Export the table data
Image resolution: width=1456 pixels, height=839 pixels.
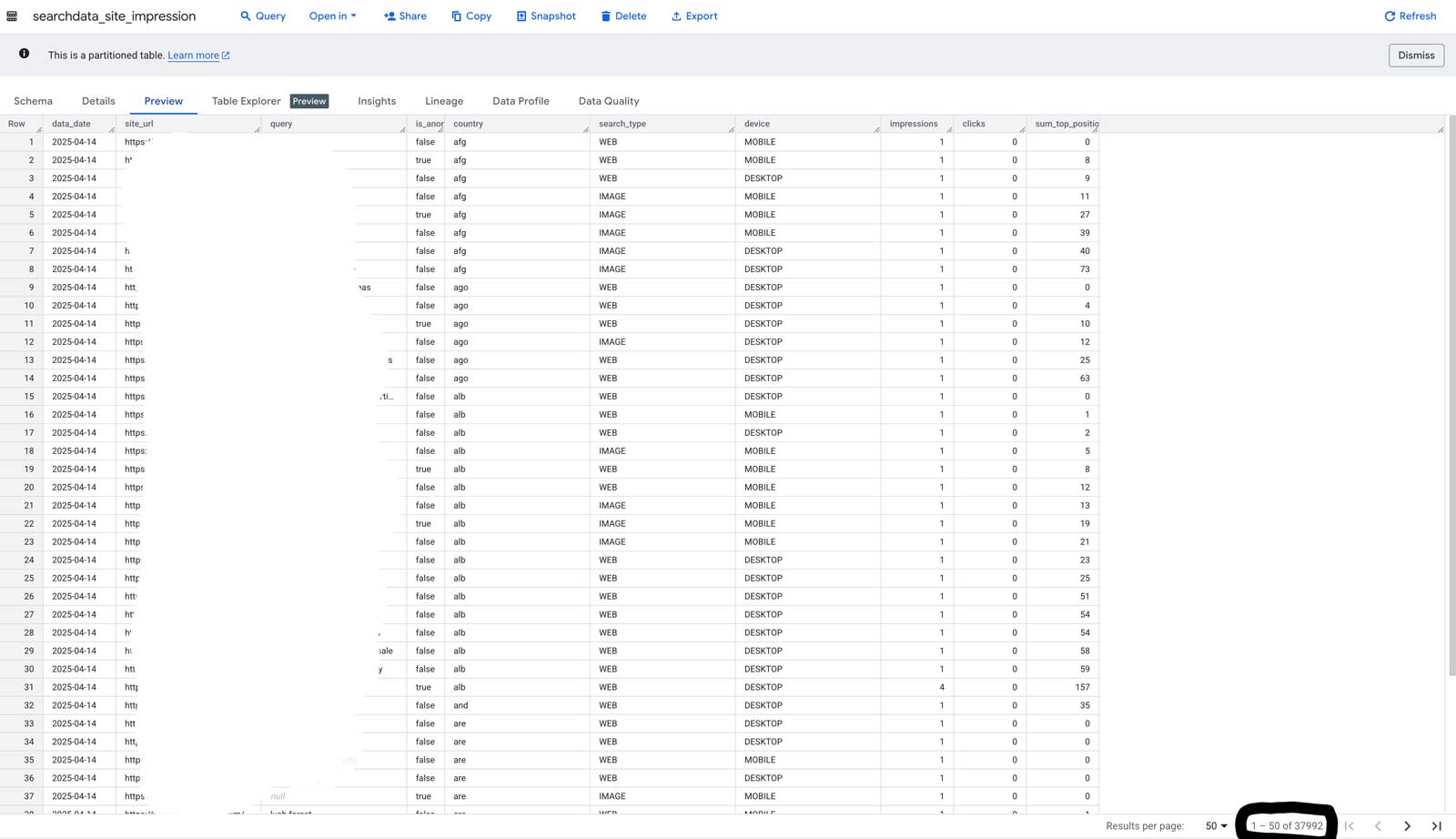694,15
